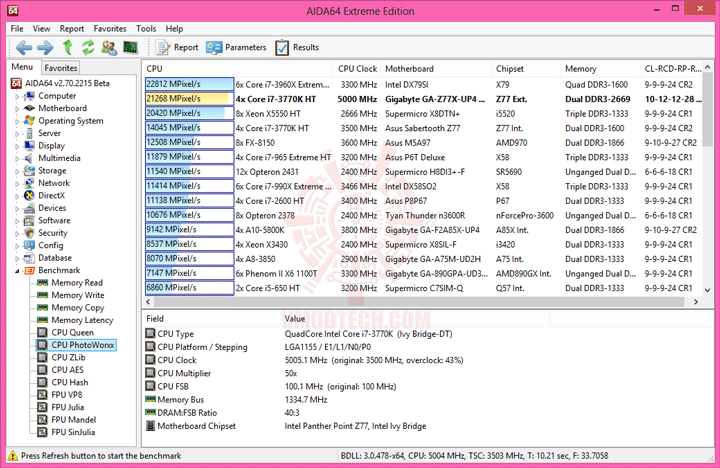The image size is (720, 468).
Task: Expand the Display tree node
Action: click(17, 147)
